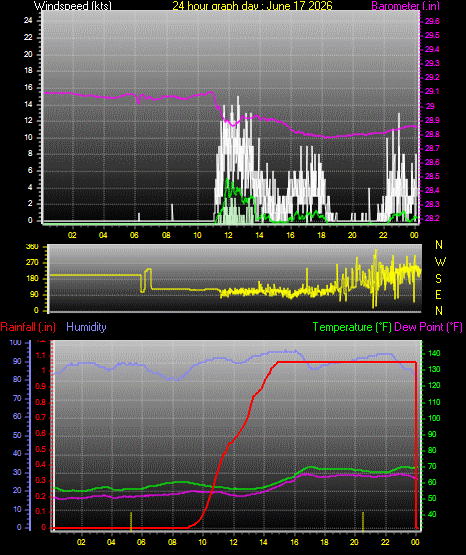
Task: Click the top "N" compass letter
Action: point(439,245)
